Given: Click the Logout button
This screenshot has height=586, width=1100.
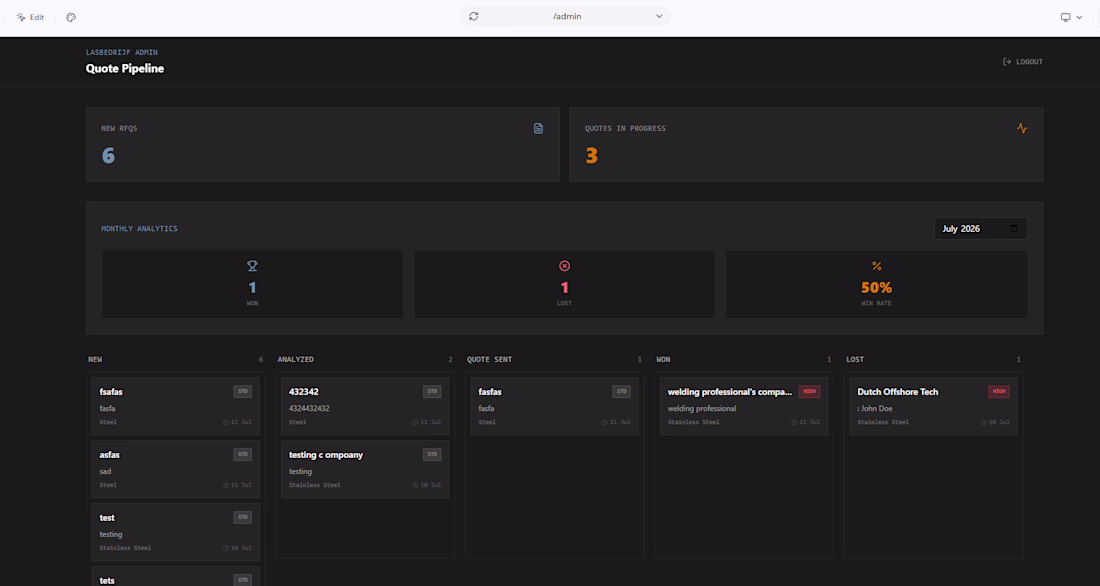Looking at the screenshot, I should 1023,62.
